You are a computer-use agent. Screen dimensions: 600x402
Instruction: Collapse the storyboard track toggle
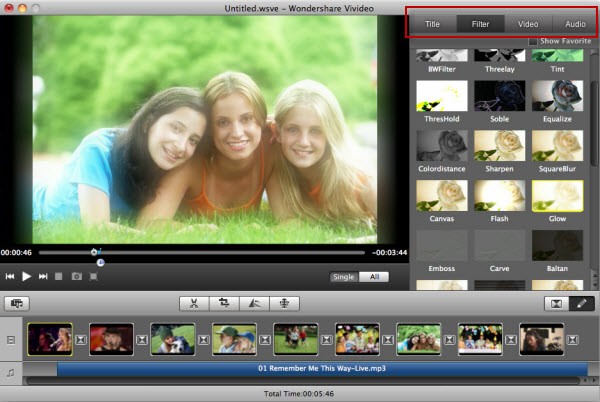[11, 340]
